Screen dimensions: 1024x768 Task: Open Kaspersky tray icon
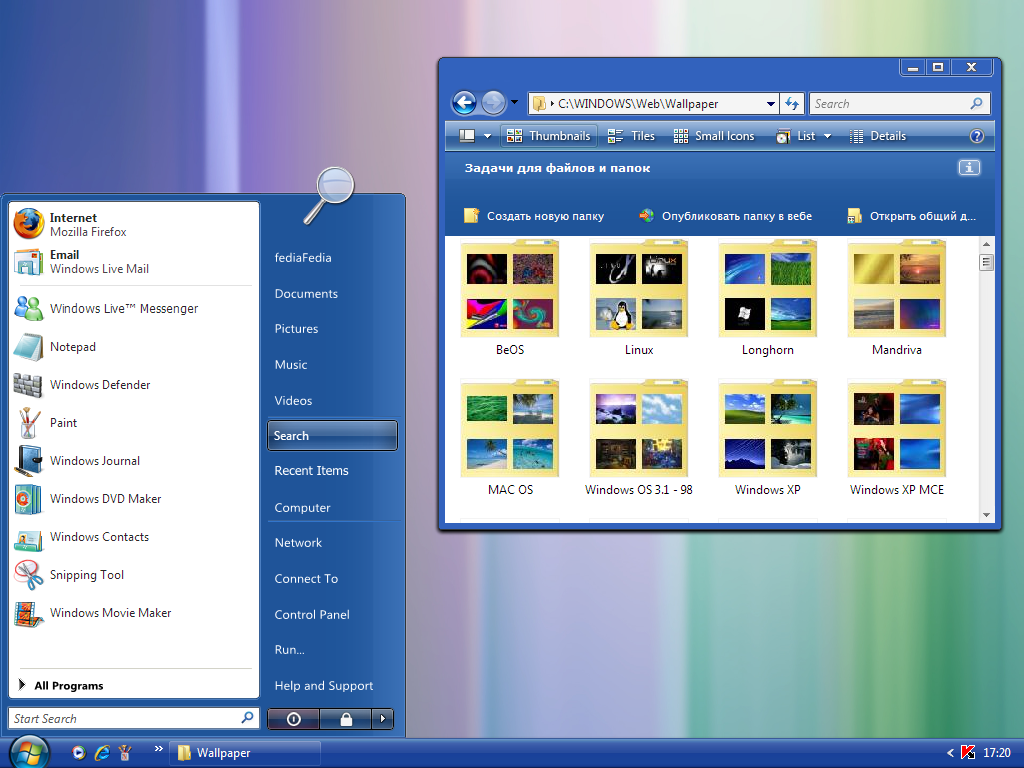point(968,753)
